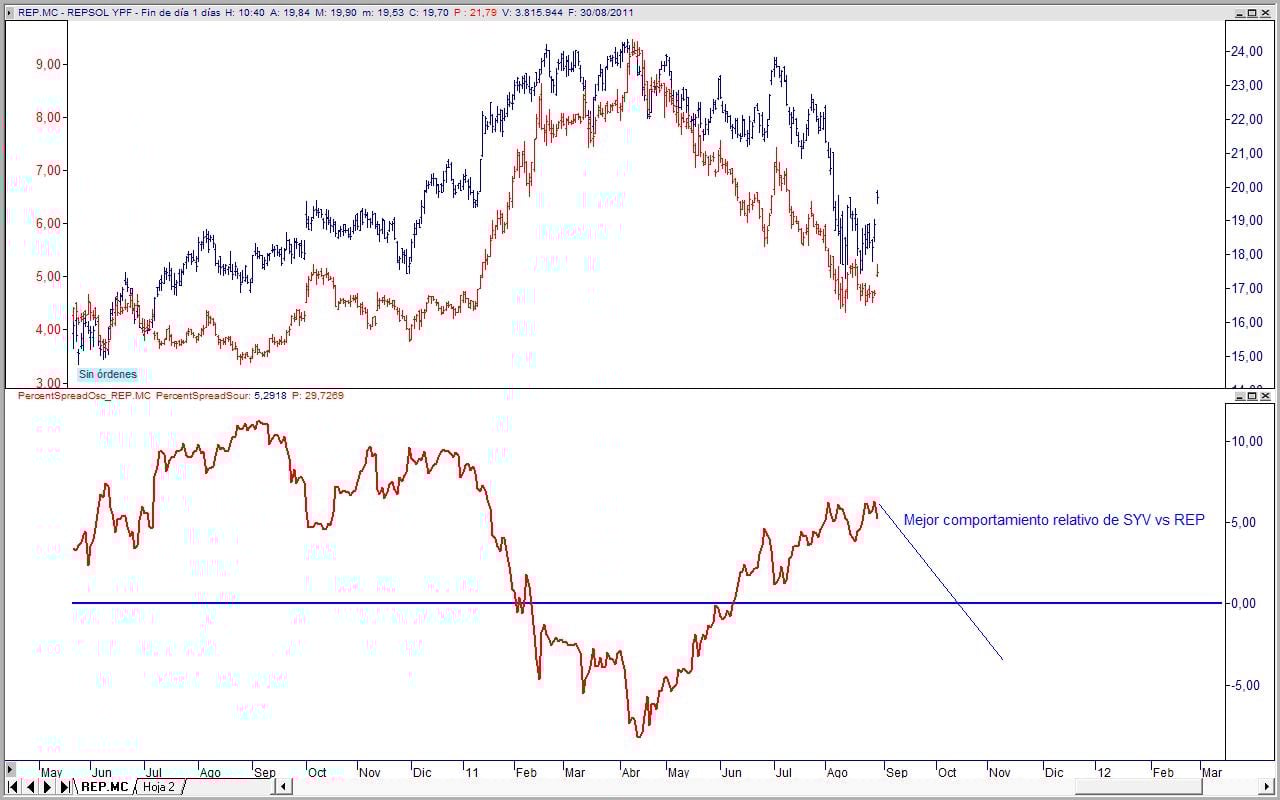Close the PercentSpreadOsc indicator panel
Viewport: 1280px width, 800px height.
pyautogui.click(x=1265, y=396)
